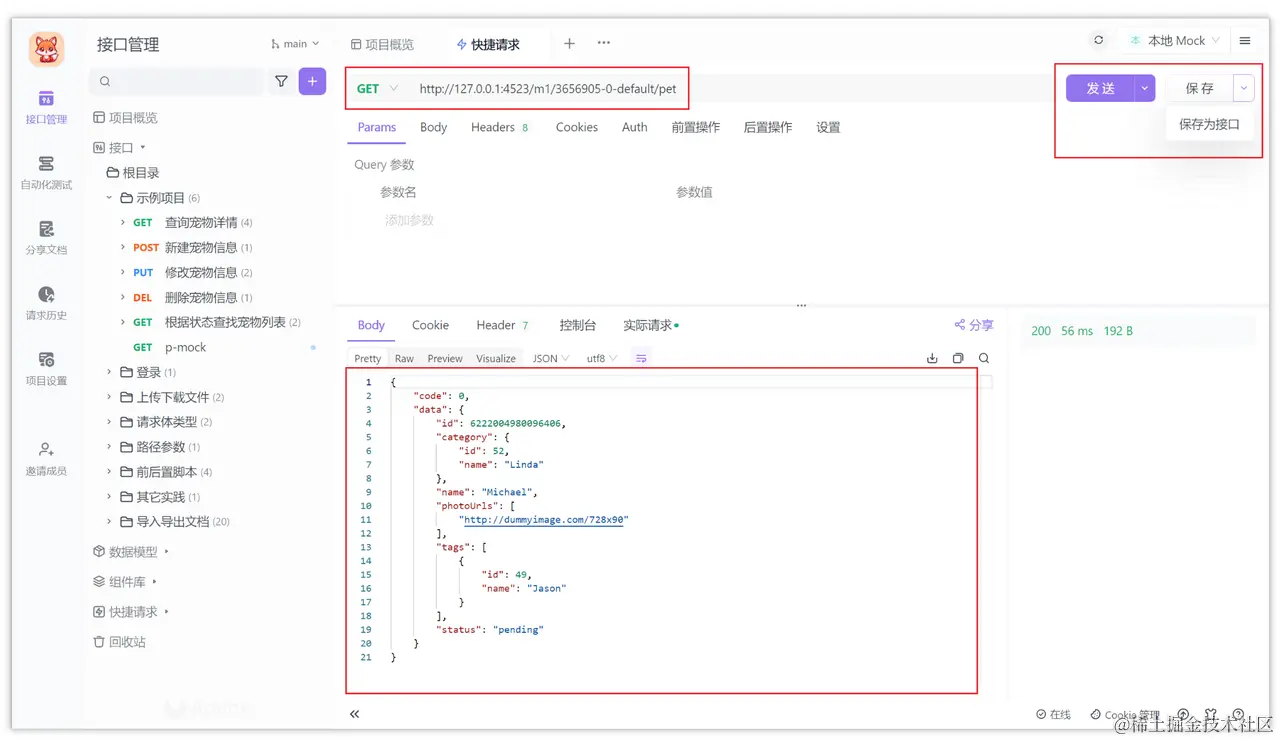Viewport: 1280px width, 741px height.
Task: Click the 添加参数 parameter name field
Action: pos(409,220)
